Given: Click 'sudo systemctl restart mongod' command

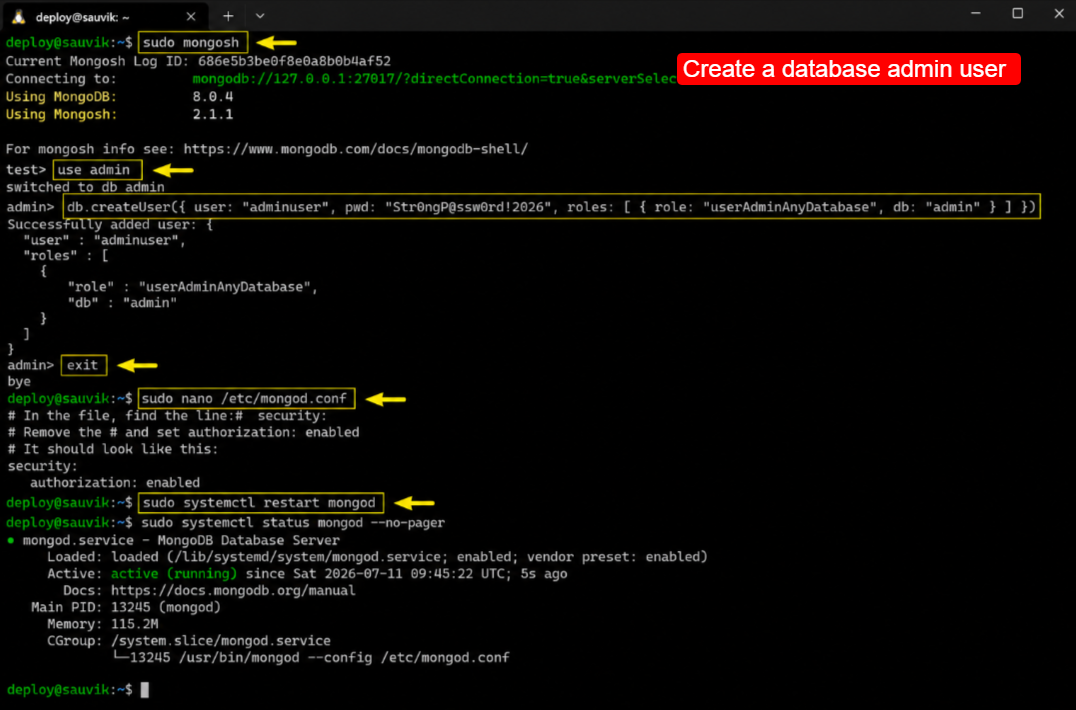Looking at the screenshot, I should (x=259, y=503).
